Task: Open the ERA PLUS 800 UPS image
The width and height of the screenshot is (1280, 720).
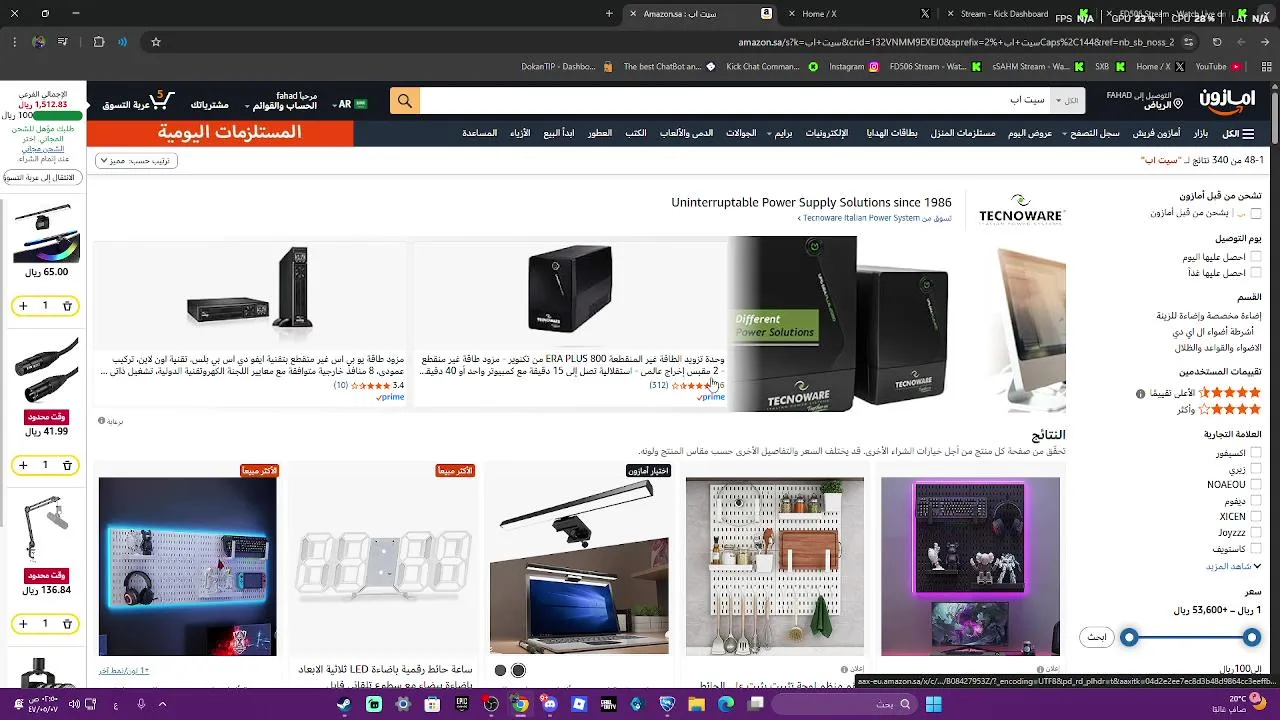Action: 570,291
